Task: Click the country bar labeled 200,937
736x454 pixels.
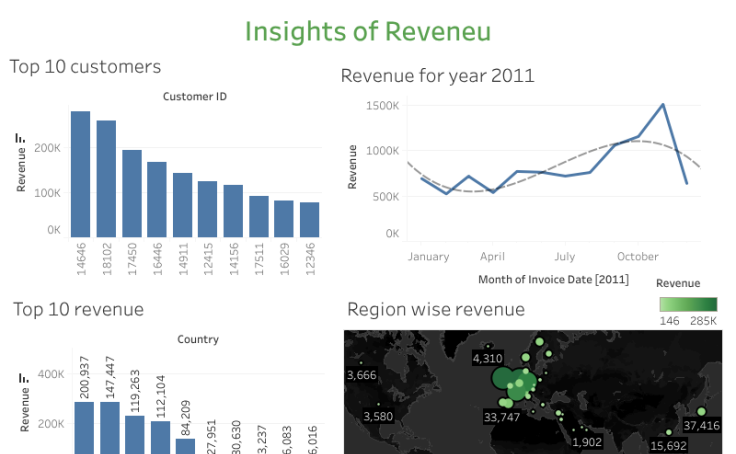Action: [84, 427]
